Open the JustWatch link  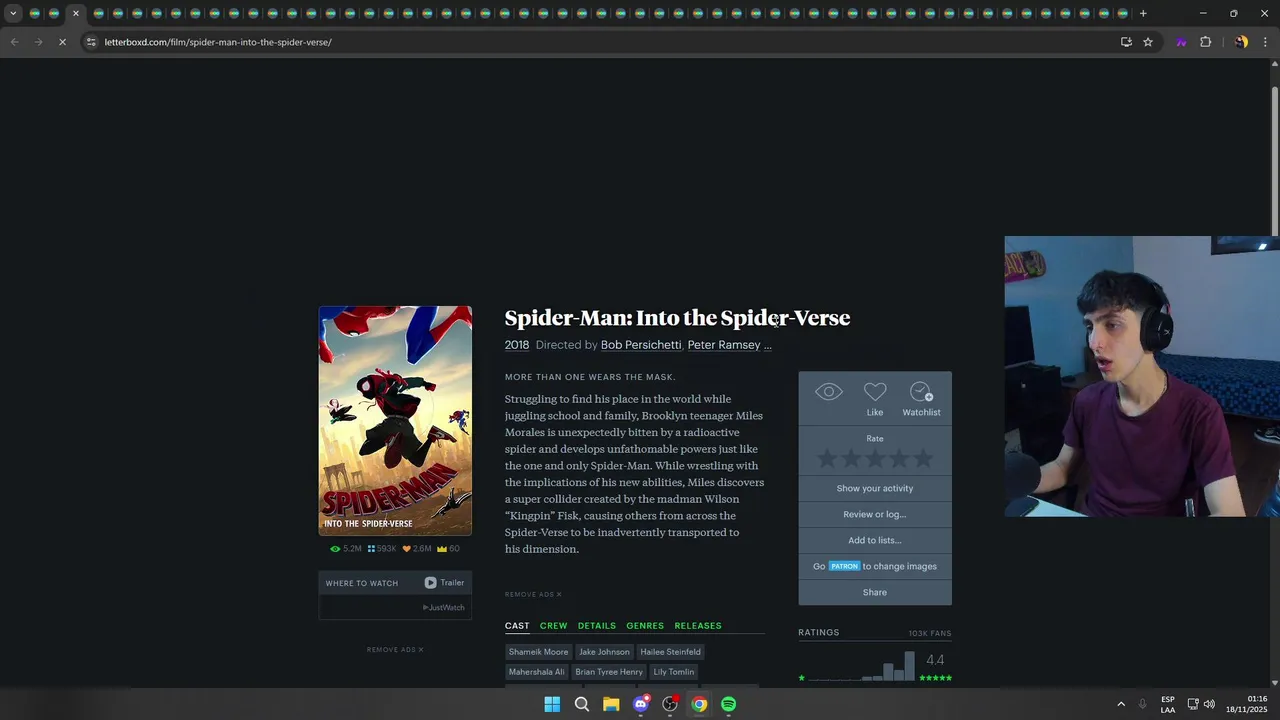pyautogui.click(x=444, y=608)
